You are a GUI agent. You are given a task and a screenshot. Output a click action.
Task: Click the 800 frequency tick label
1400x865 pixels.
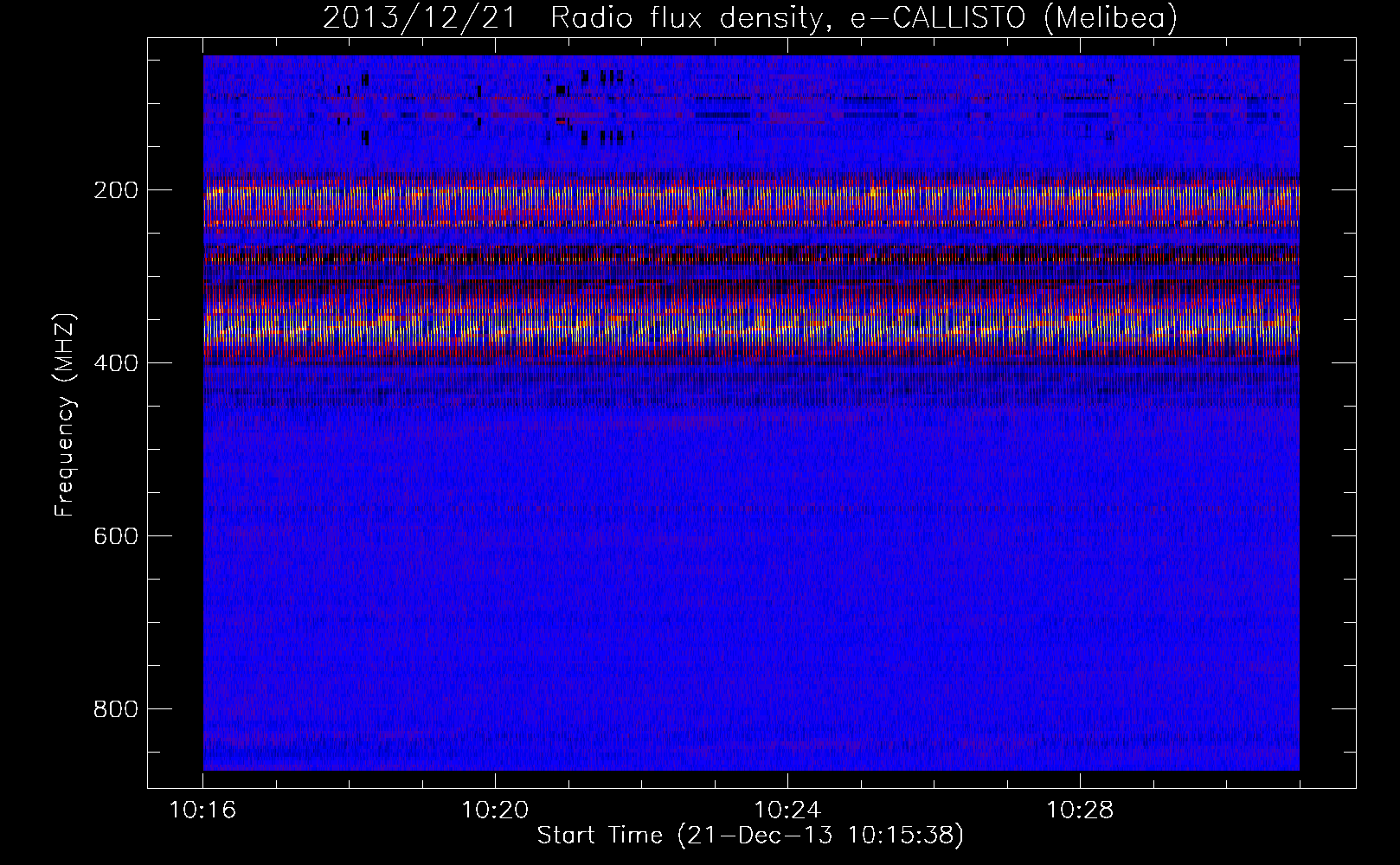(x=115, y=709)
